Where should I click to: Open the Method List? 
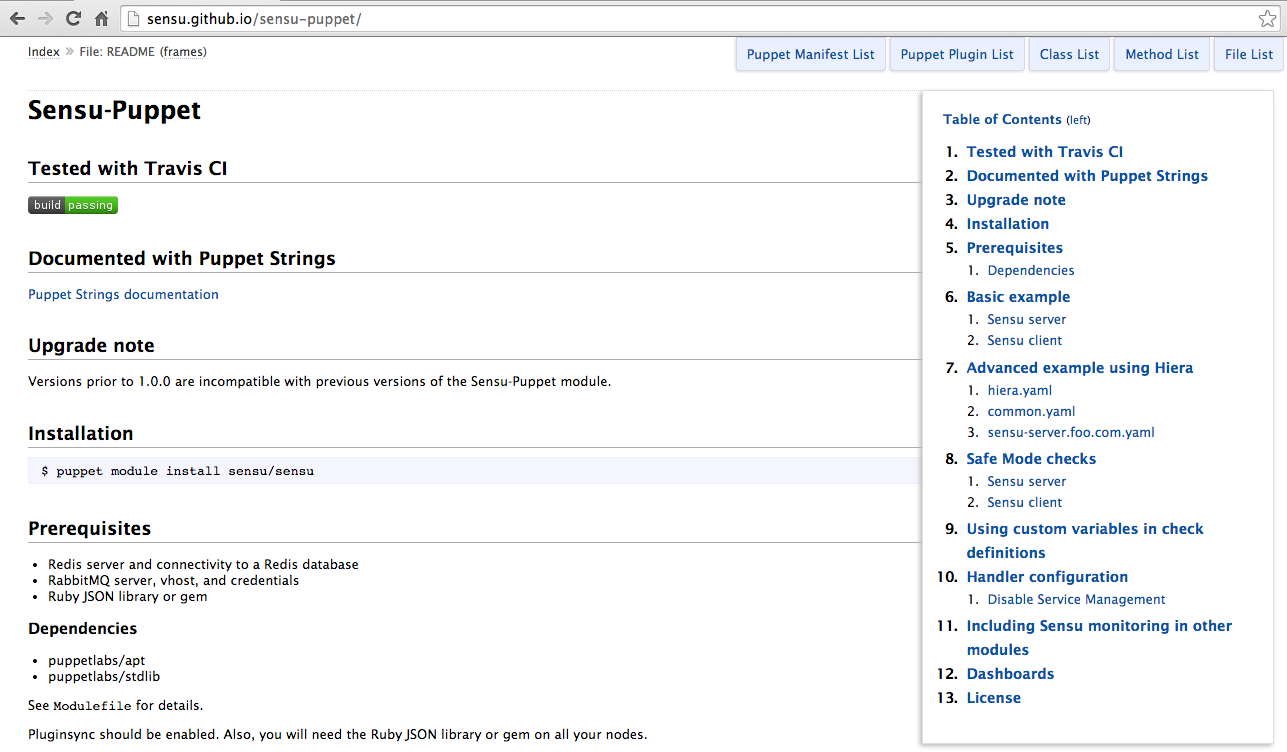pos(1162,54)
